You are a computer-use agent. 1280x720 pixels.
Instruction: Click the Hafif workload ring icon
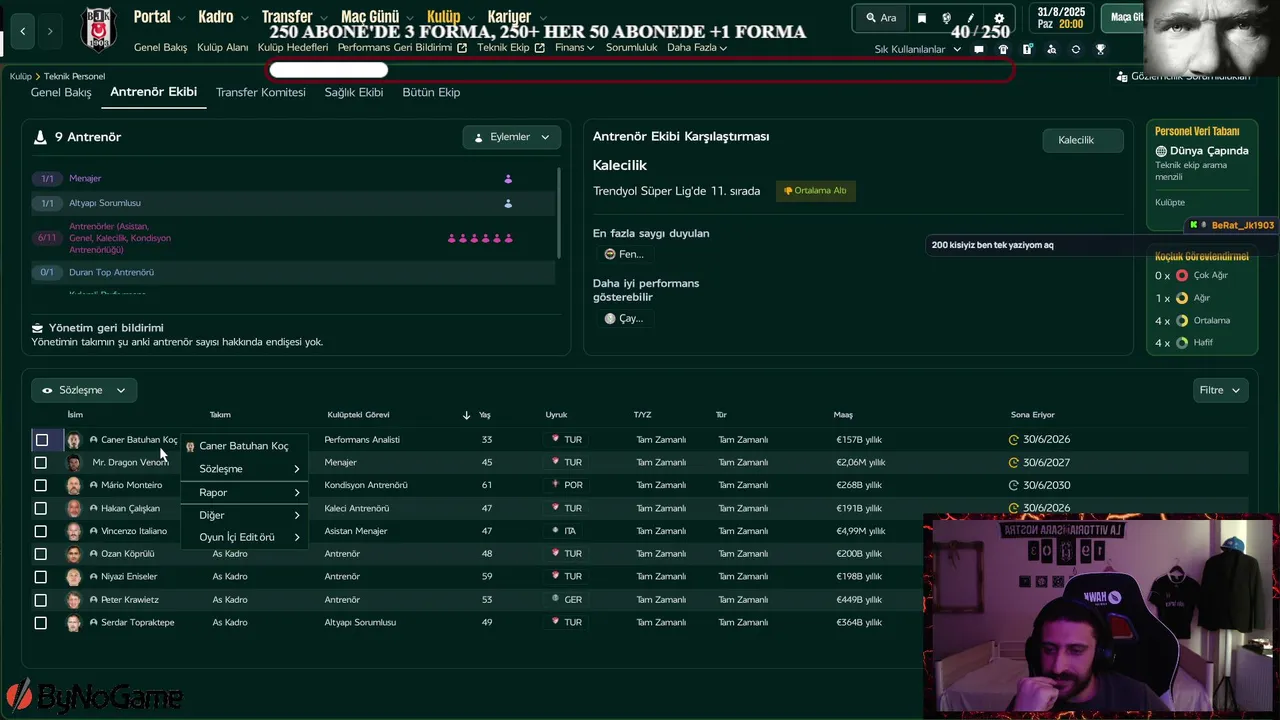click(1182, 343)
